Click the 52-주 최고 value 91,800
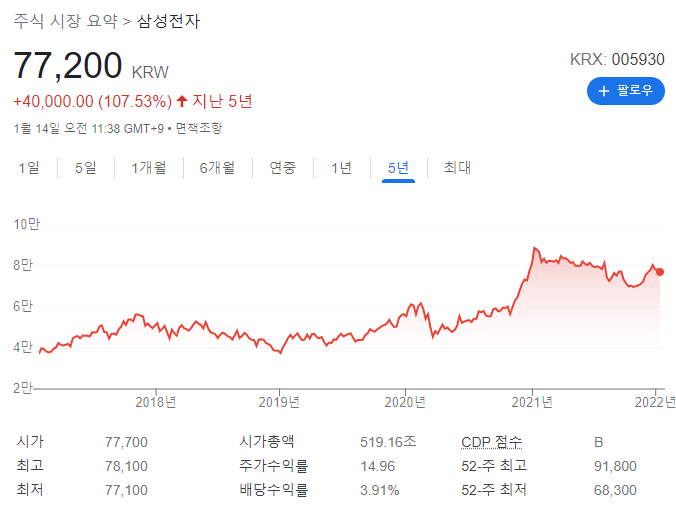The width and height of the screenshot is (676, 518). 615,466
